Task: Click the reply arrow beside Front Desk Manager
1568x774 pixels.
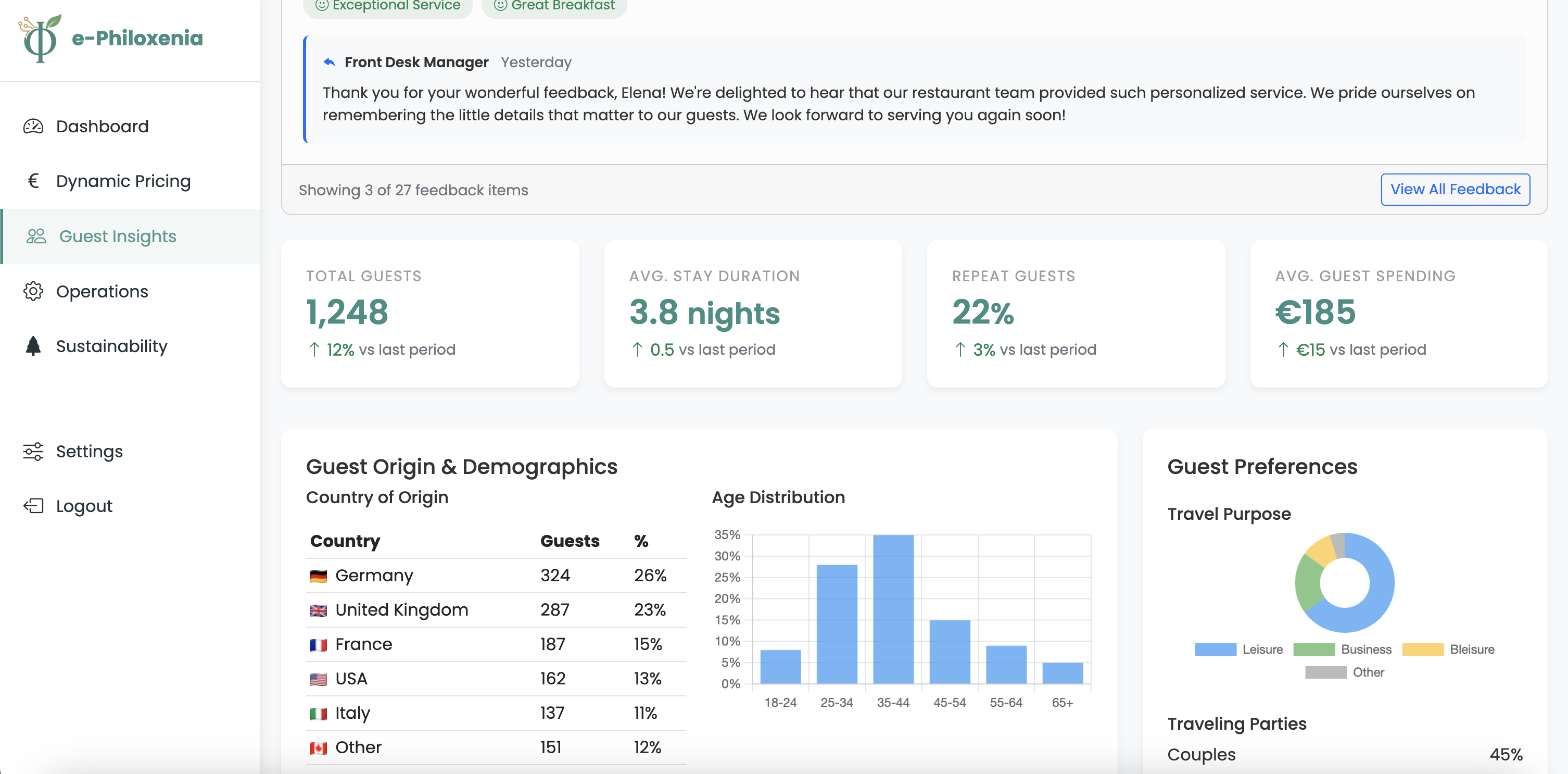Action: click(x=330, y=61)
